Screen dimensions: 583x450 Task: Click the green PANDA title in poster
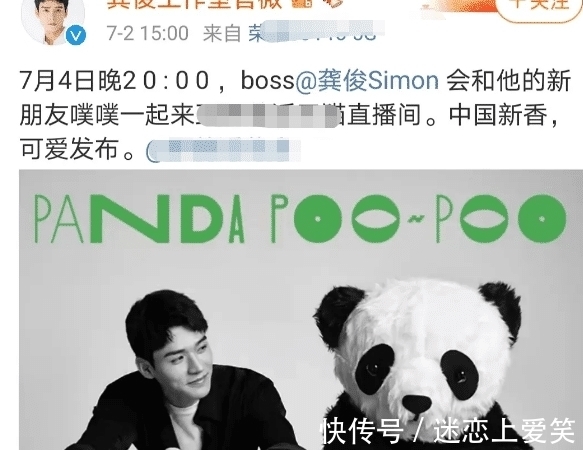pyautogui.click(x=140, y=219)
